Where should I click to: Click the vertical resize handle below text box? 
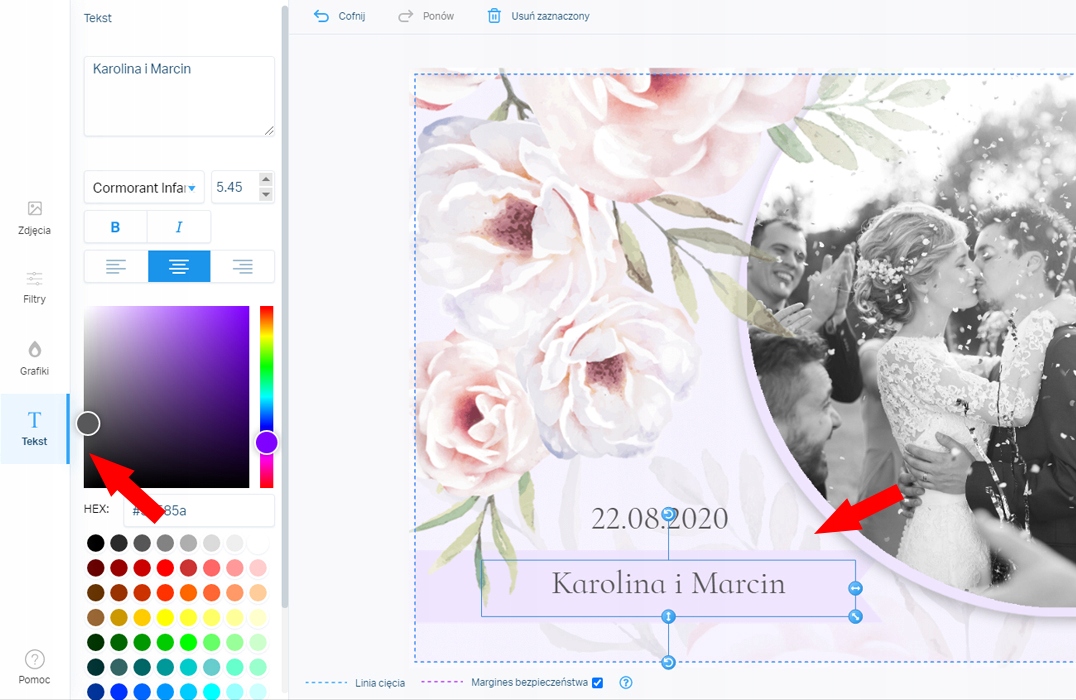tap(668, 616)
